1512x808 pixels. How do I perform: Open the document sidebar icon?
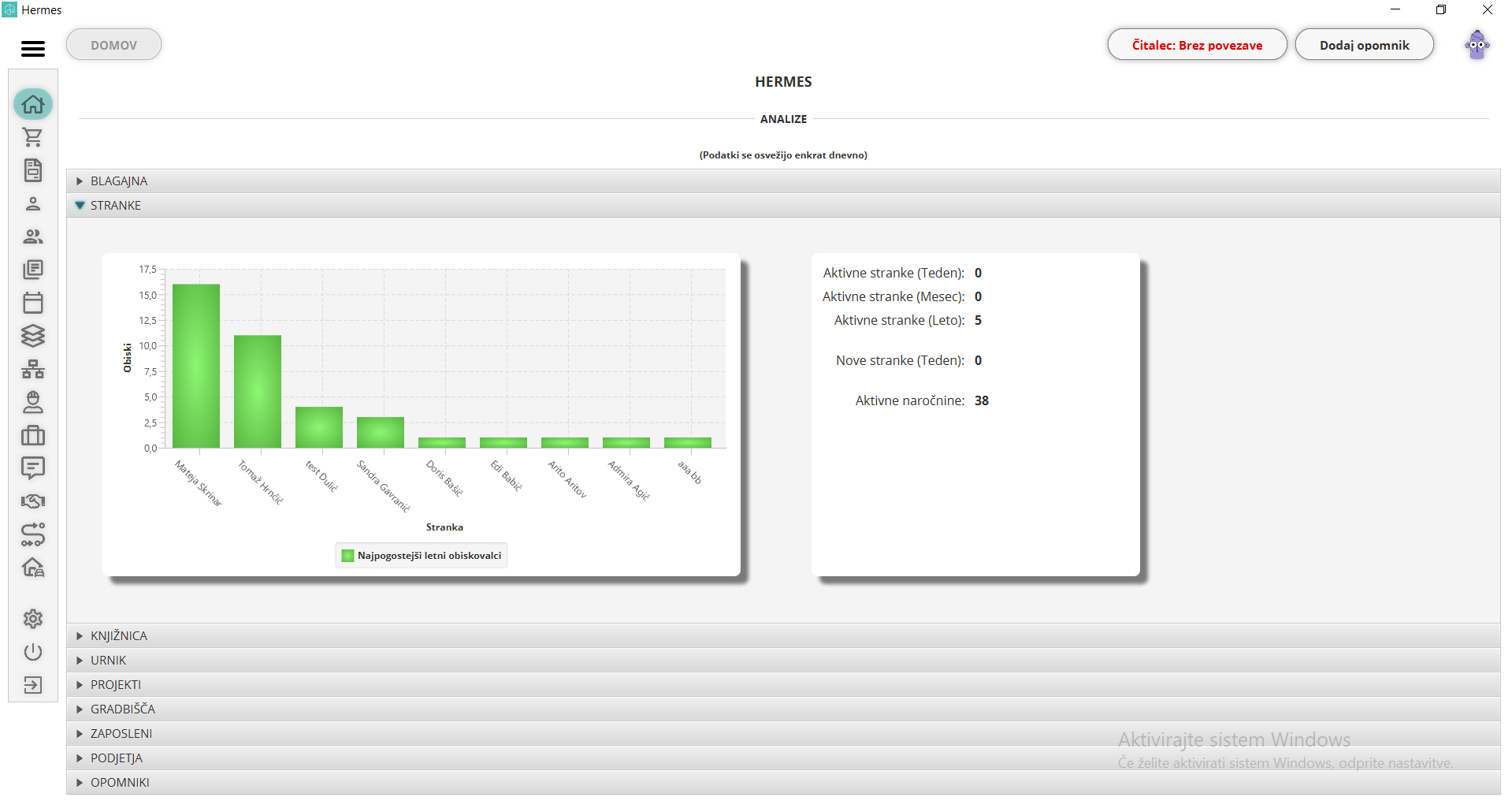[x=33, y=170]
